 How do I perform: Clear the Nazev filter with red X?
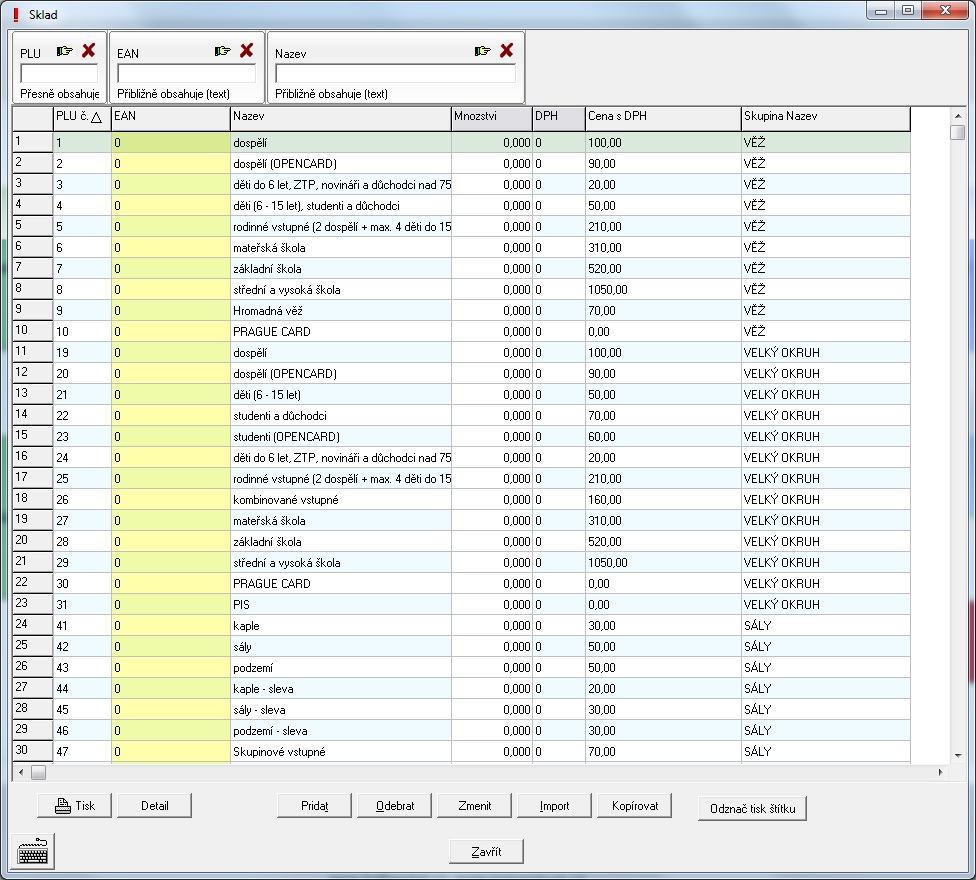coord(507,50)
